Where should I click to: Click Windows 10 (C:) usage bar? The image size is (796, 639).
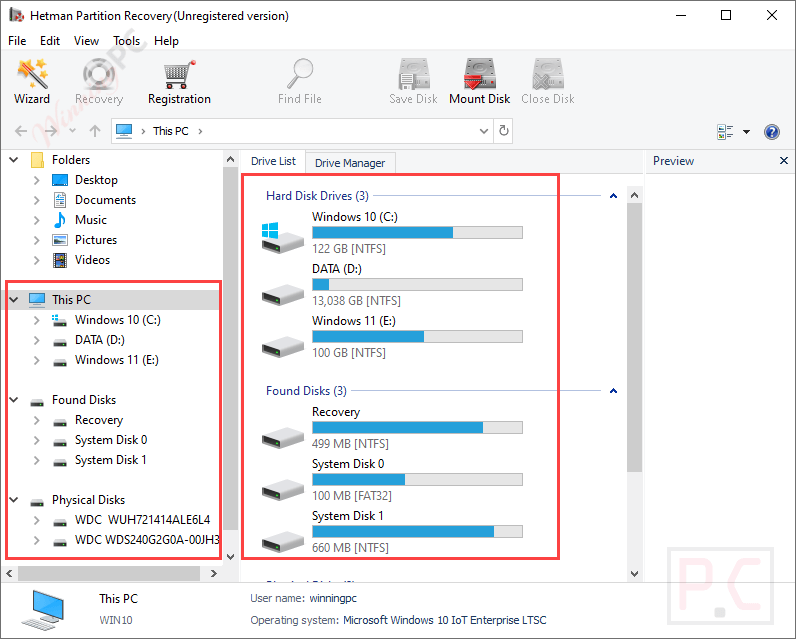click(x=417, y=233)
